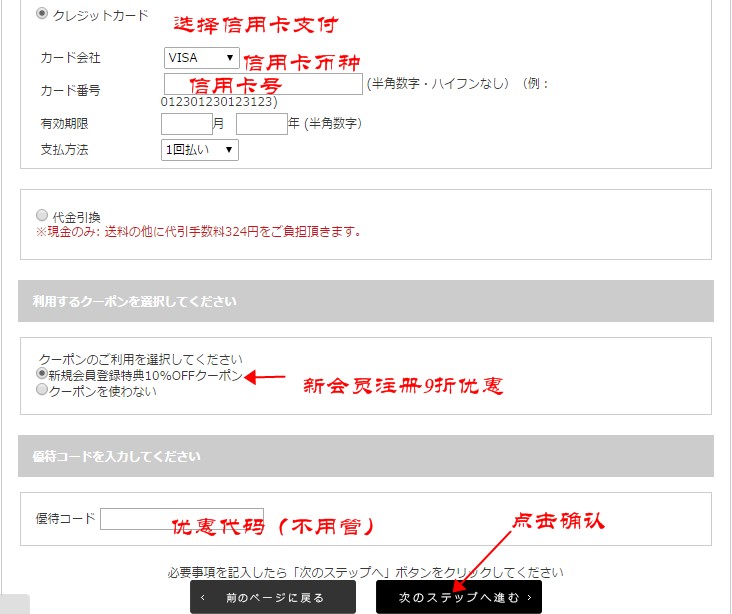Click left chevron on 前のページに戻る button
The width and height of the screenshot is (732, 614).
[204, 598]
